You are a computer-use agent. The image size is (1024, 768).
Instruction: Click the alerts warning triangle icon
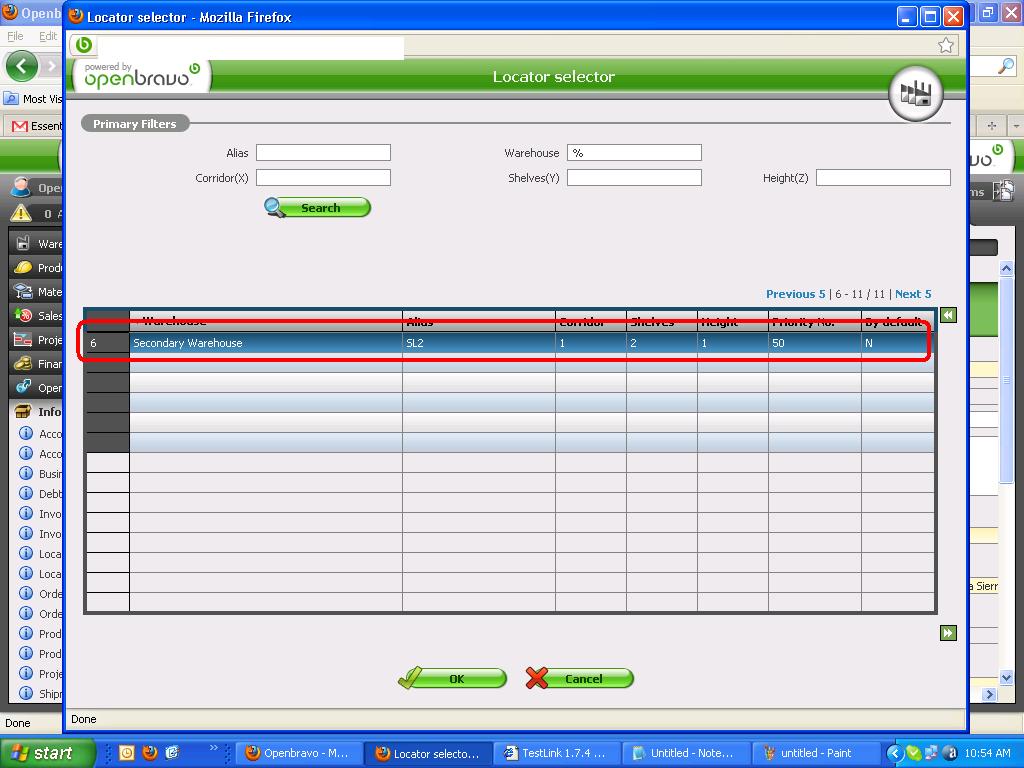(x=21, y=213)
